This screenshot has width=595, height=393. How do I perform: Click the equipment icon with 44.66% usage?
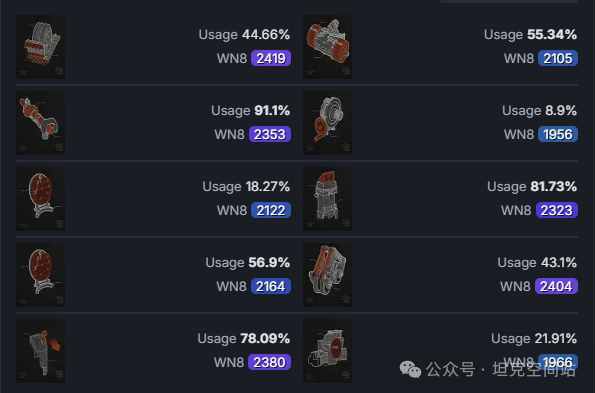(40, 47)
